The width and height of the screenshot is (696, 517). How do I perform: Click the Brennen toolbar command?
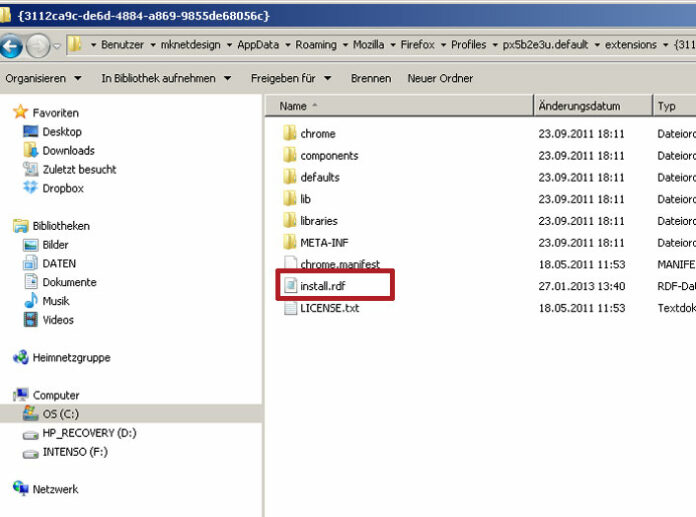click(371, 79)
